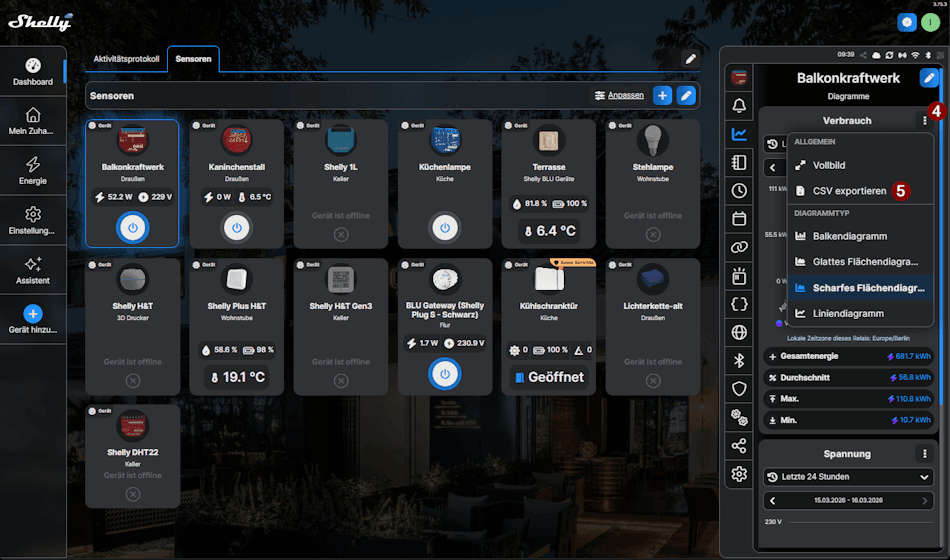Toggle power of Kaninchenstall card
950x560 pixels.
[x=236, y=228]
